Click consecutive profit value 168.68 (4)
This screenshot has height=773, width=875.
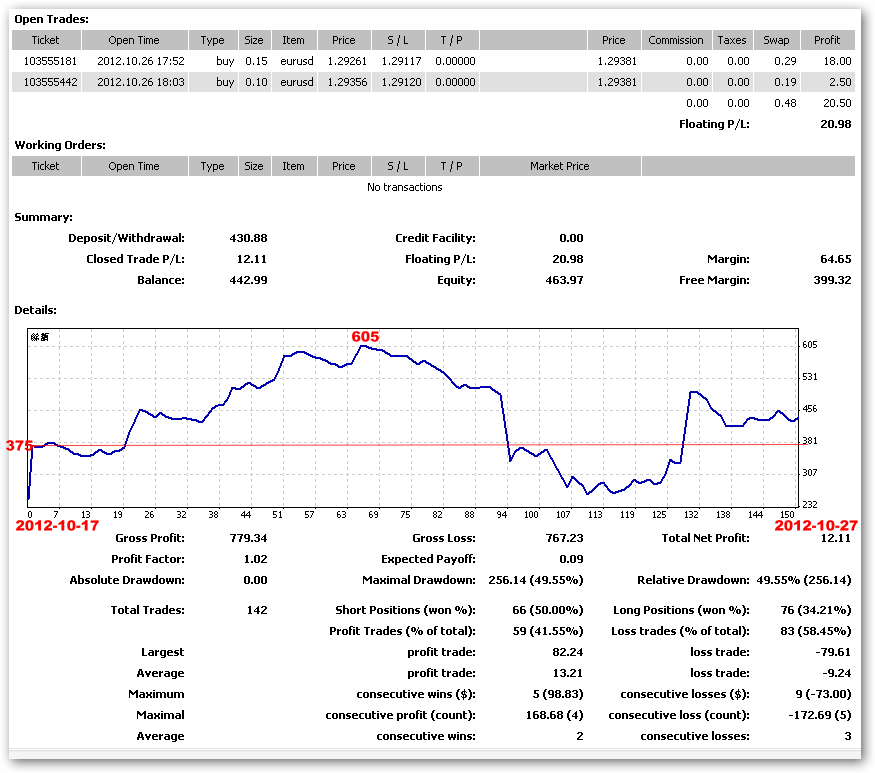555,716
